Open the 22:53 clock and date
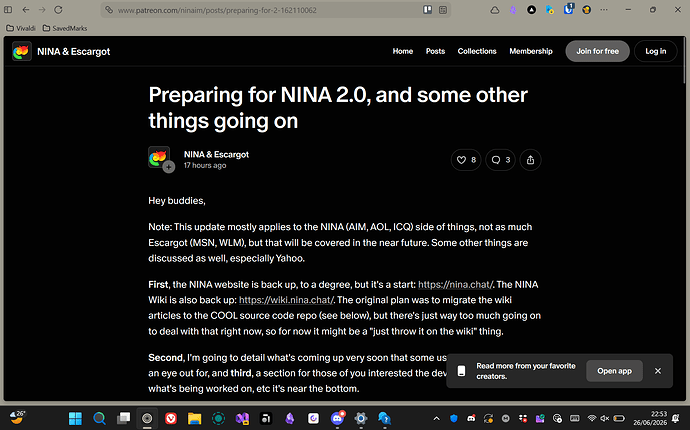The image size is (690, 430). 650,418
